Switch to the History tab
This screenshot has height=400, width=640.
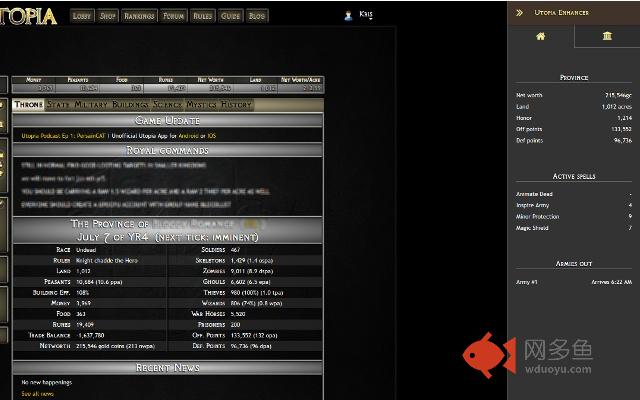click(236, 104)
